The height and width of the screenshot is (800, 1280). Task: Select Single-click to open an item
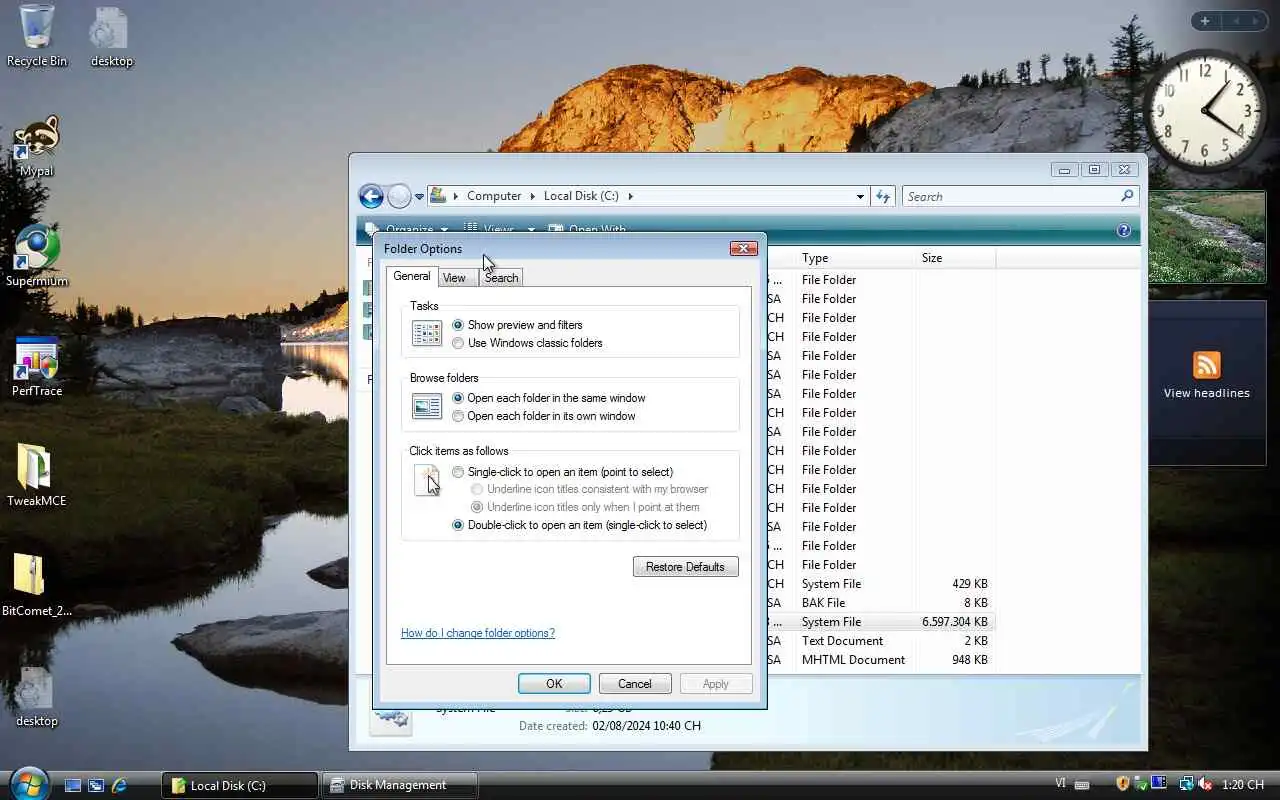point(563,472)
